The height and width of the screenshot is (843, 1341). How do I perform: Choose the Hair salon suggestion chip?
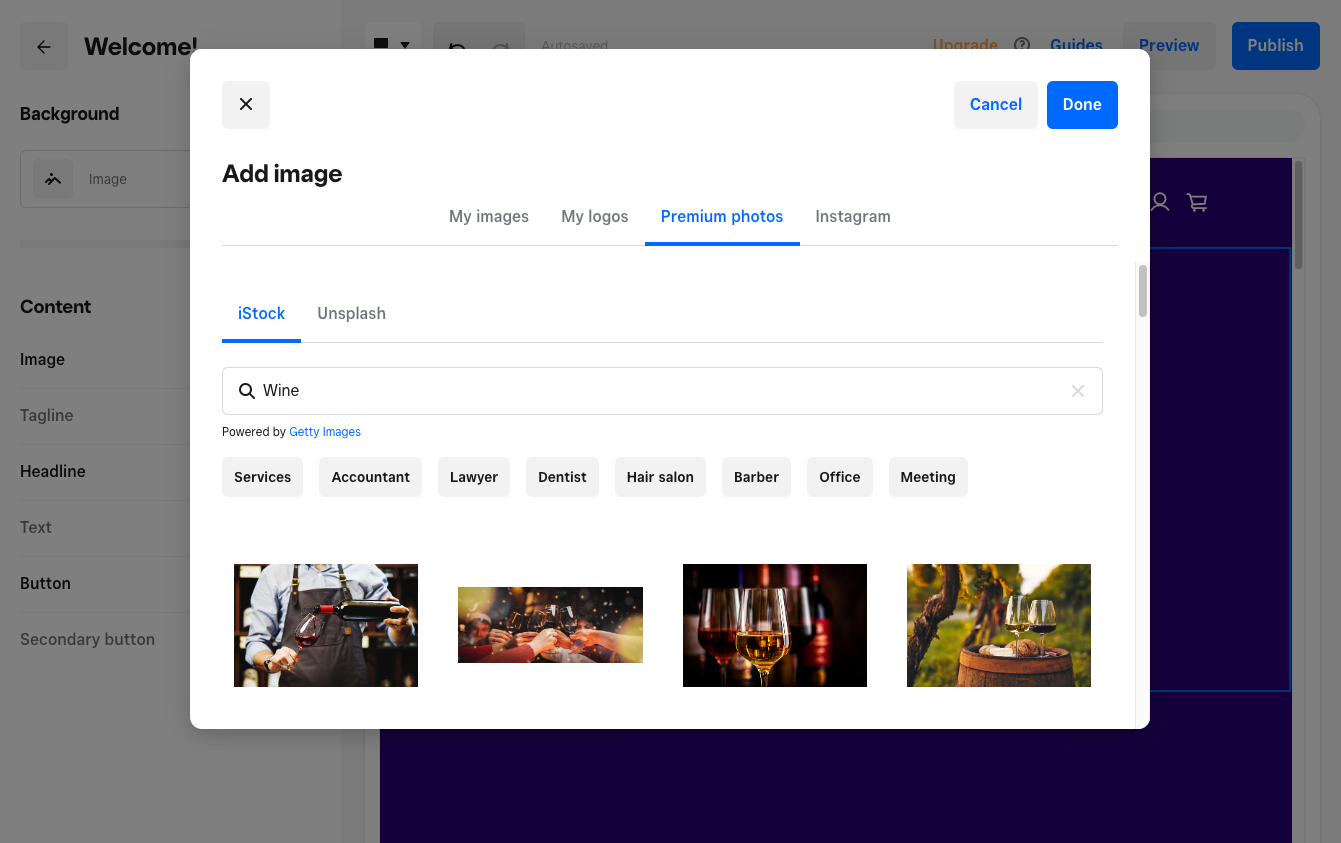(660, 477)
